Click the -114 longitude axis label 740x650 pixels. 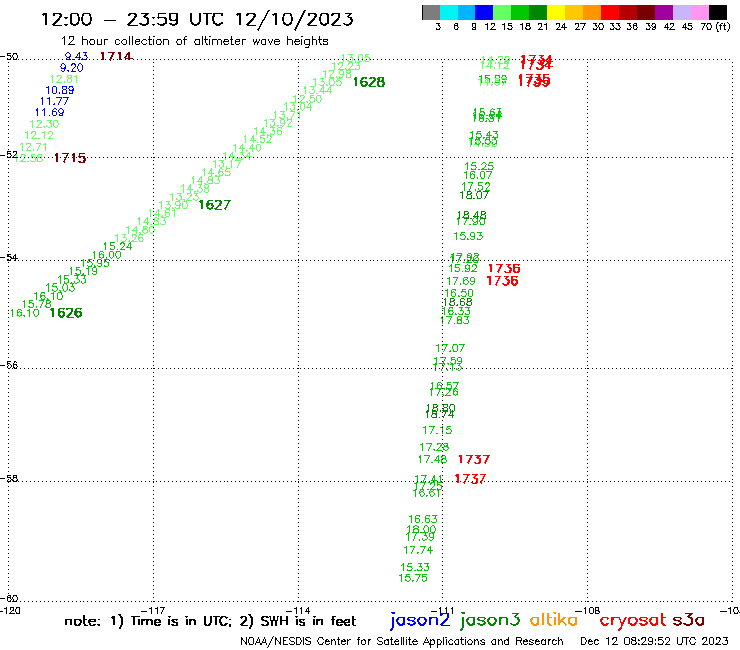click(298, 611)
